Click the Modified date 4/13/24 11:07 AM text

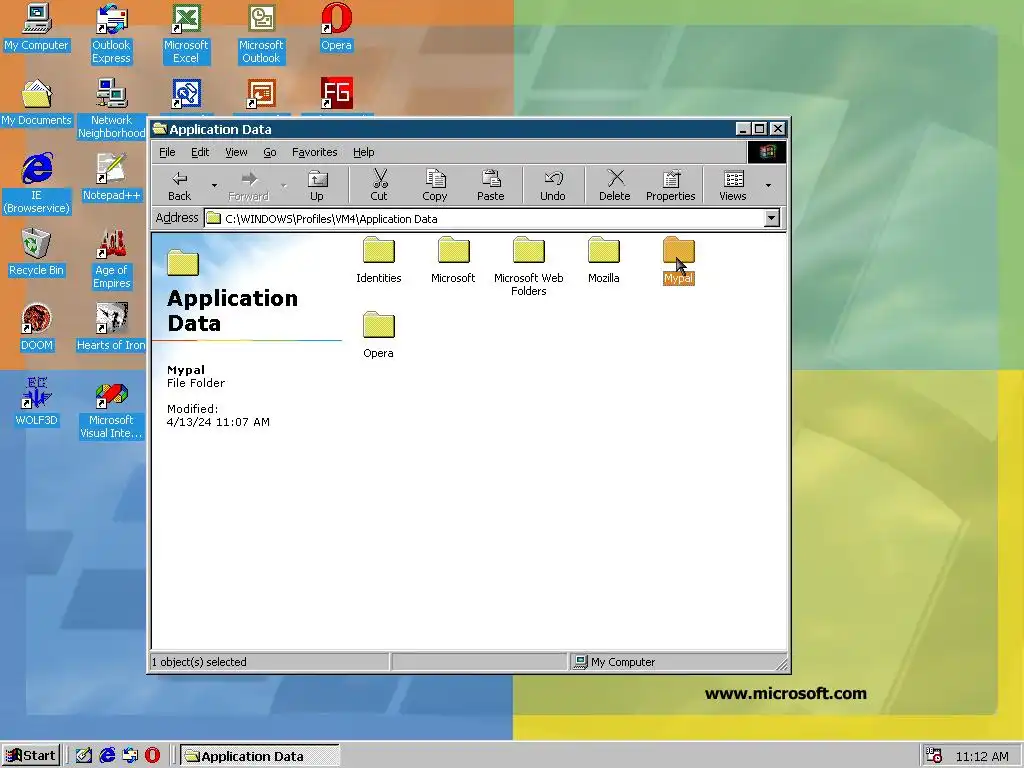(x=218, y=422)
